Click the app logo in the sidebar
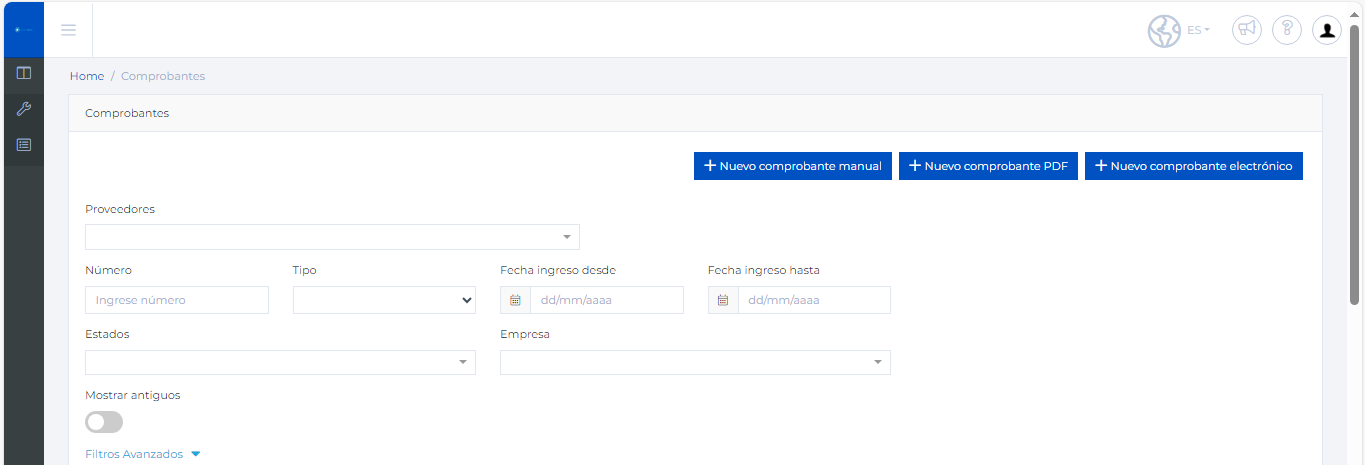The height and width of the screenshot is (465, 1365). click(x=23, y=29)
